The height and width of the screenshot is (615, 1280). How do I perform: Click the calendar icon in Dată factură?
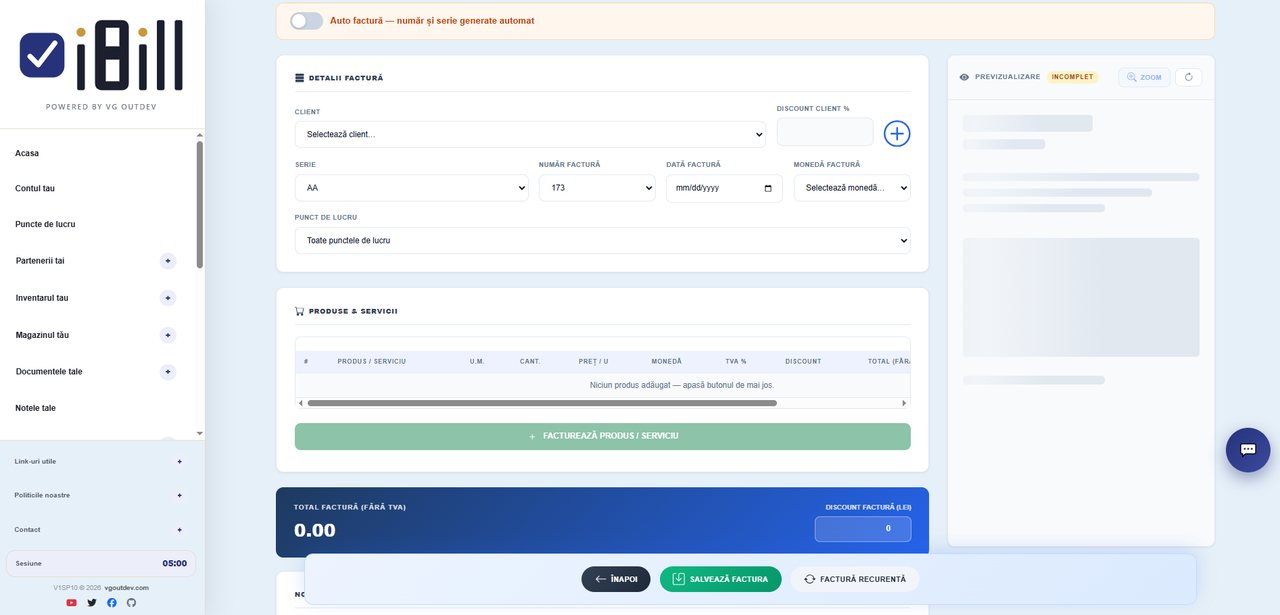click(x=768, y=188)
